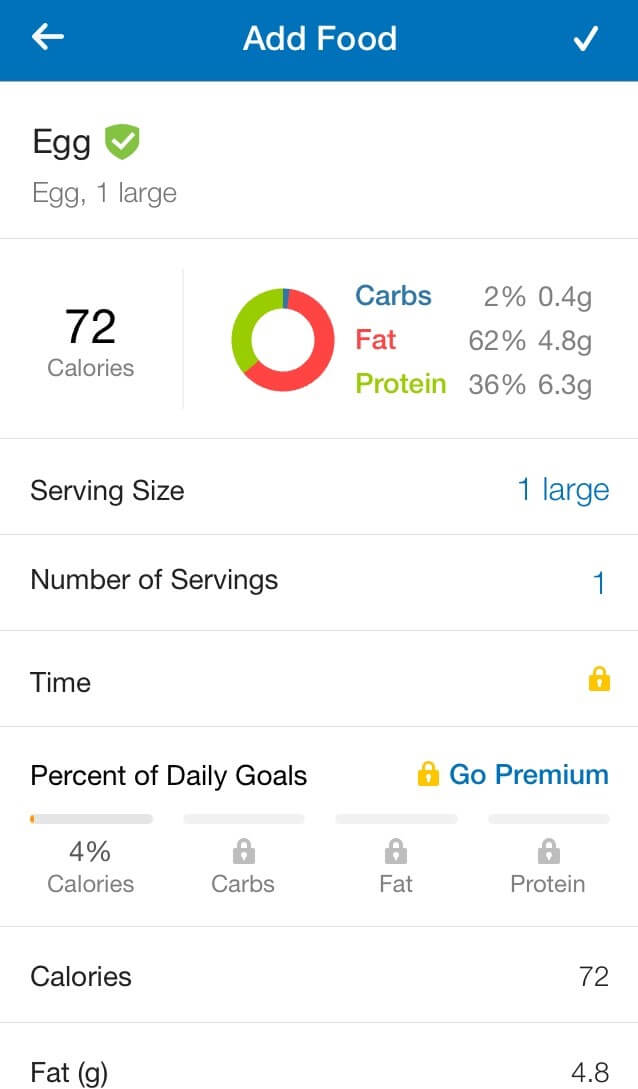
Task: Tap the Fat (g) nutrition row
Action: (319, 1056)
